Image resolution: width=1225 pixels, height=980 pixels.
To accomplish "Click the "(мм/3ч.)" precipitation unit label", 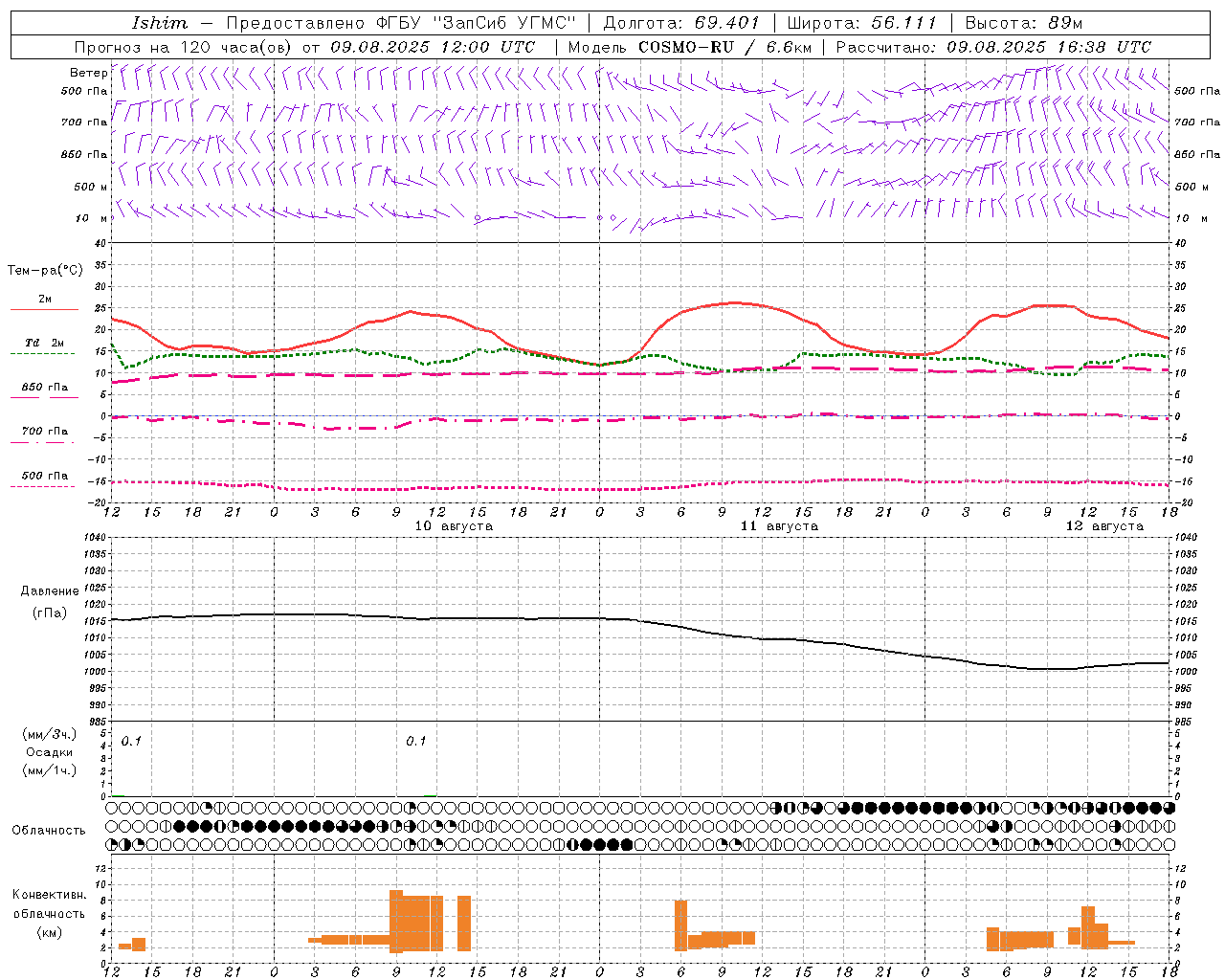I will point(50,734).
